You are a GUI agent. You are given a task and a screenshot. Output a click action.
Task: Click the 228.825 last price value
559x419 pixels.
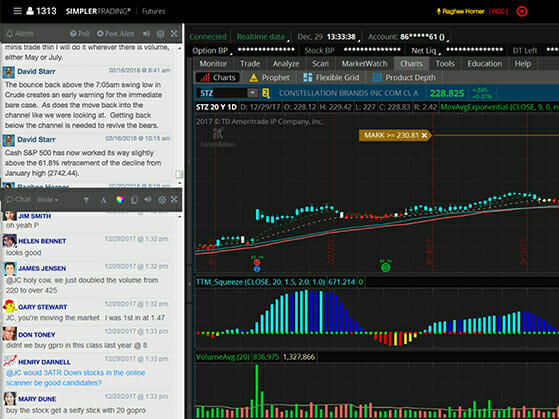447,93
